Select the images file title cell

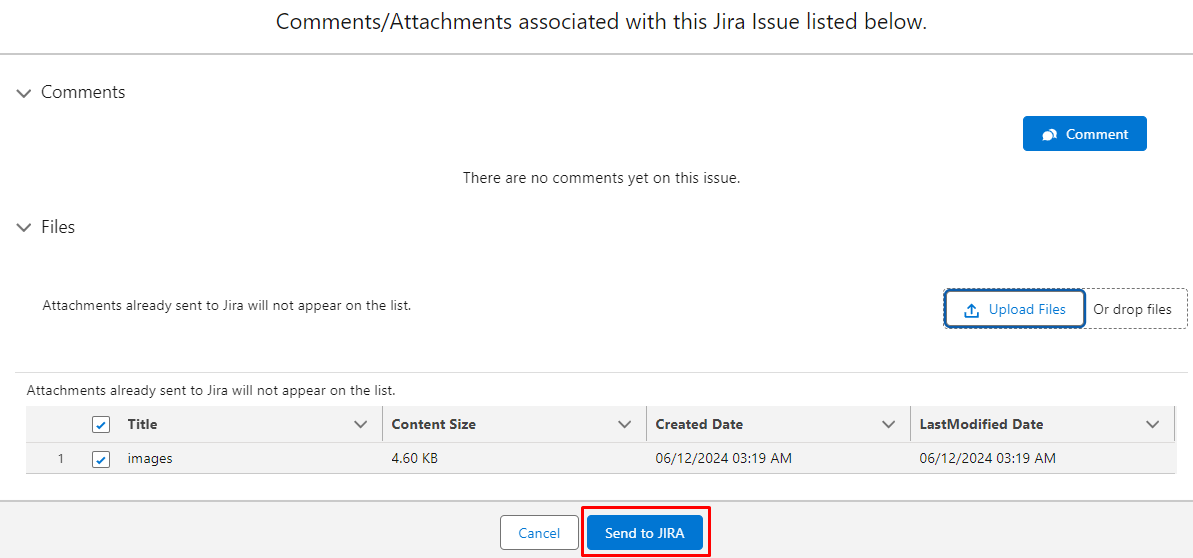point(150,459)
